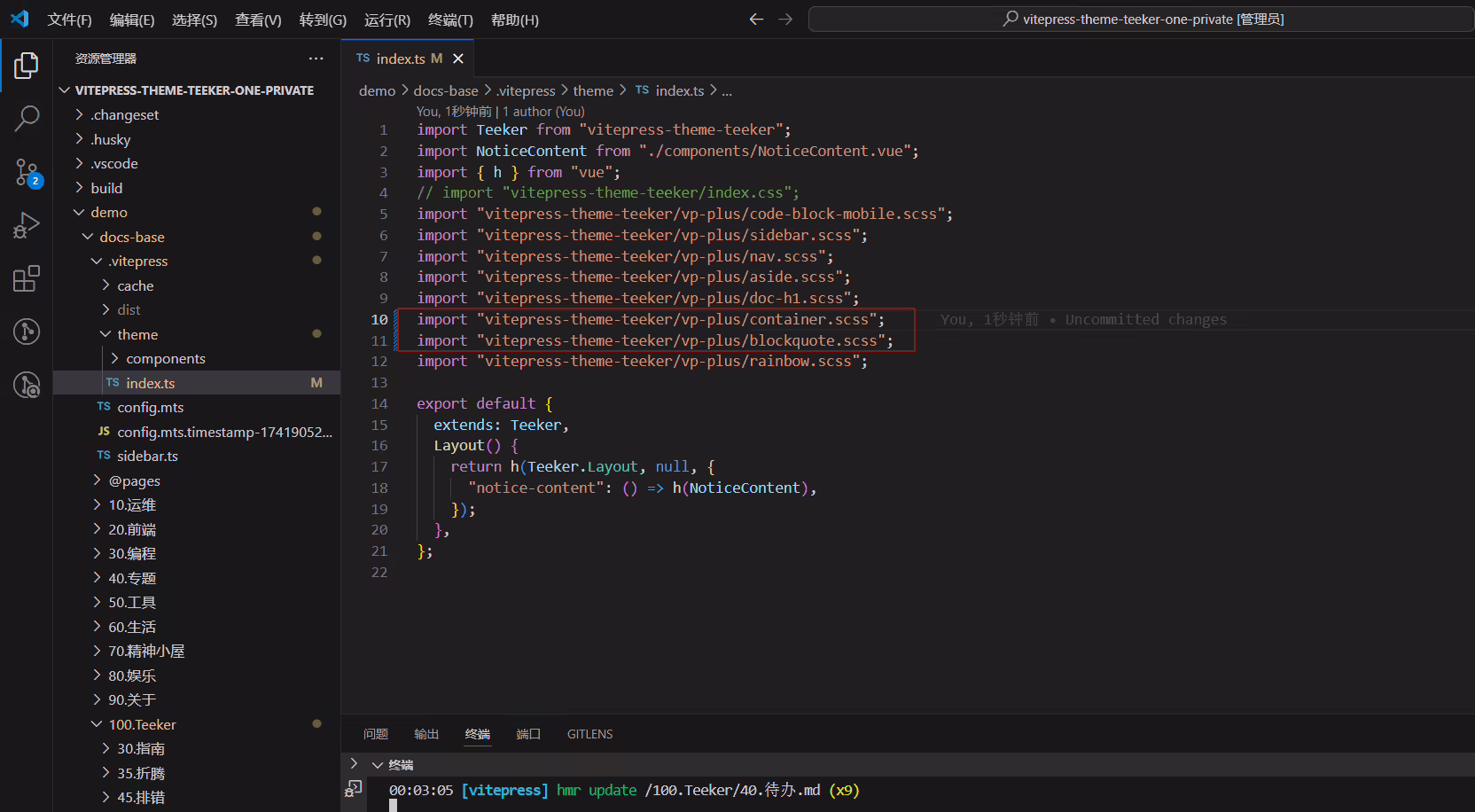Collapse the 终端 section chevron in panel
The width and height of the screenshot is (1475, 812).
coord(378,765)
